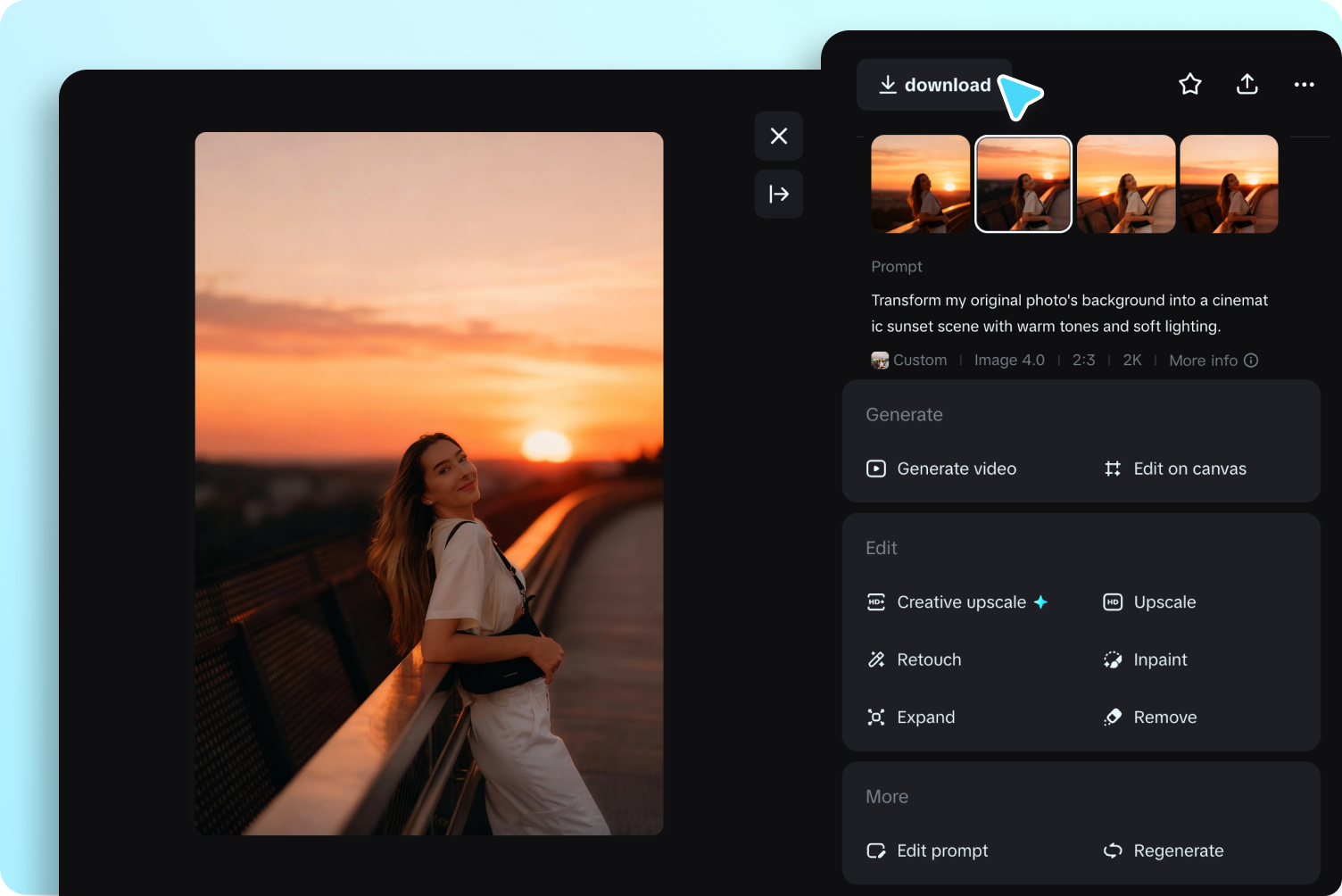1342x896 pixels.
Task: Select the third sunset thumbnail
Action: click(1126, 184)
